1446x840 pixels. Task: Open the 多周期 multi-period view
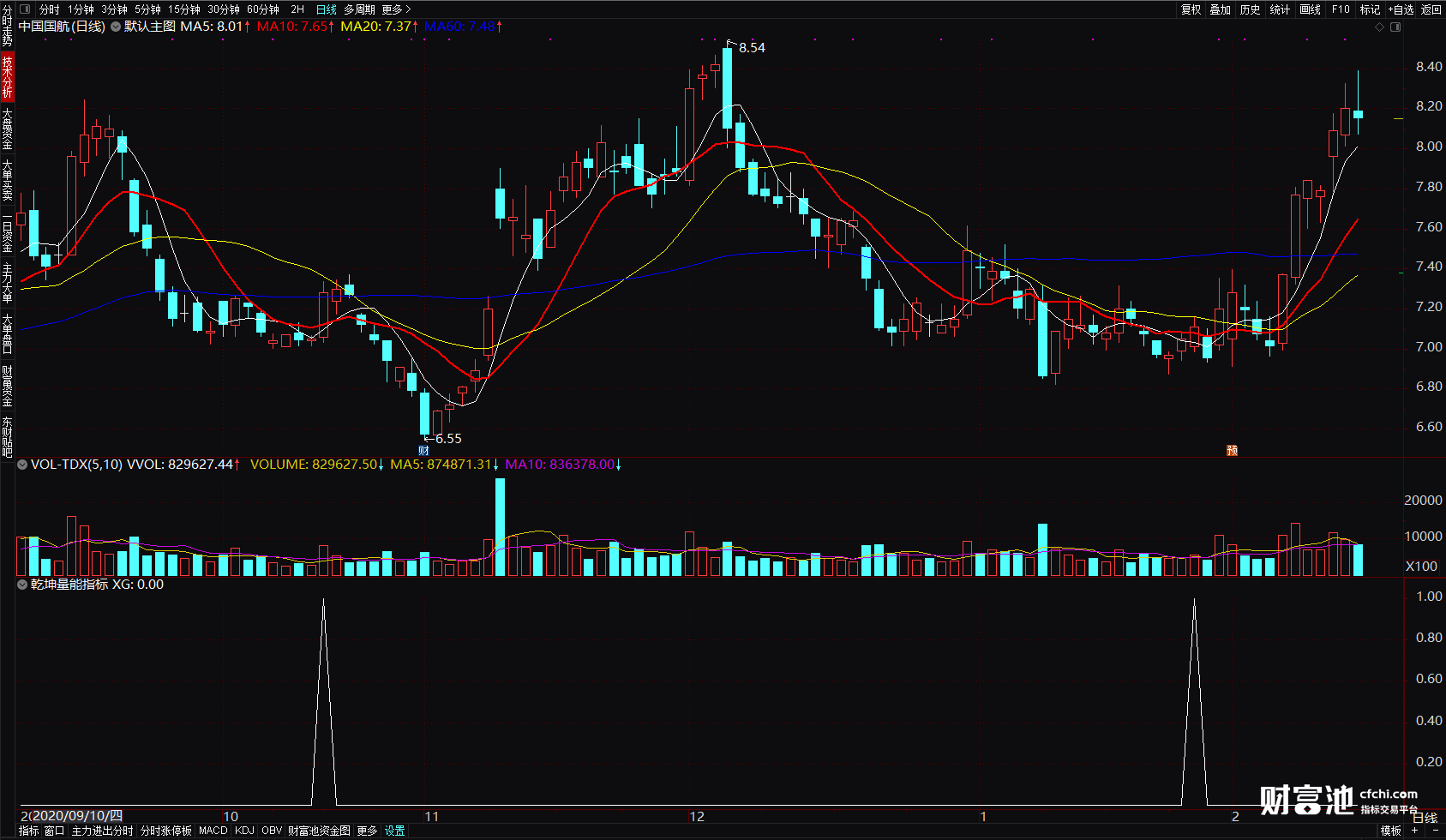pyautogui.click(x=359, y=9)
